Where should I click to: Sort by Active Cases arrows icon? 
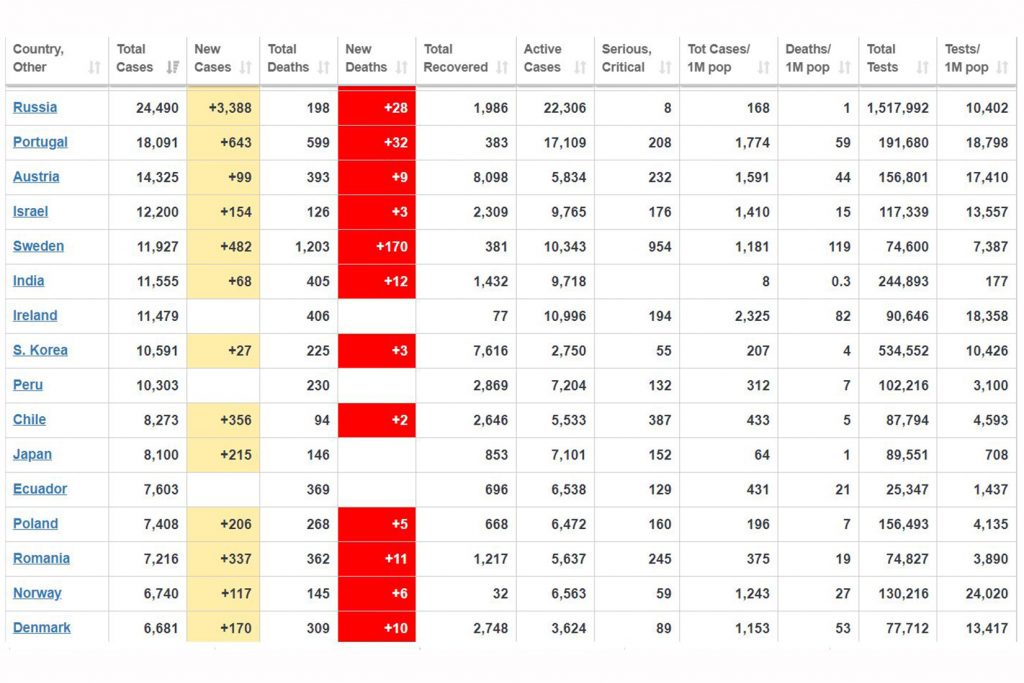point(580,67)
